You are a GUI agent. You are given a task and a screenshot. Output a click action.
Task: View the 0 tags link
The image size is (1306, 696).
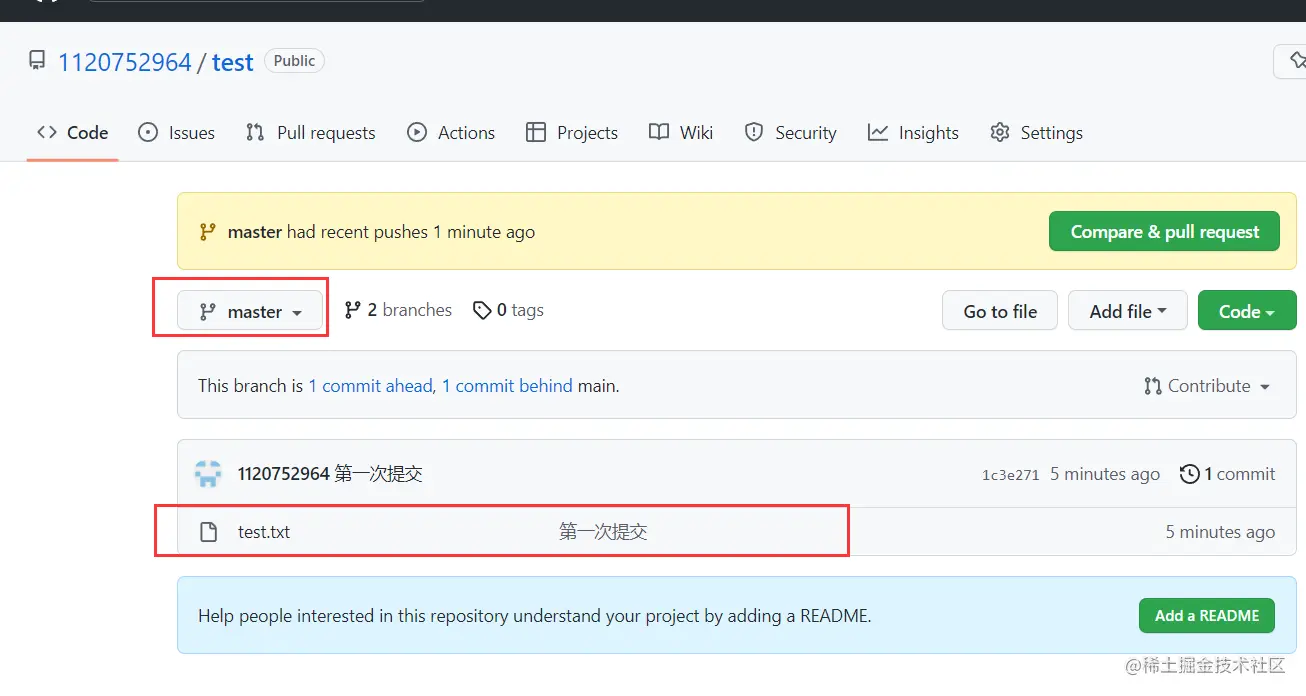coord(508,310)
